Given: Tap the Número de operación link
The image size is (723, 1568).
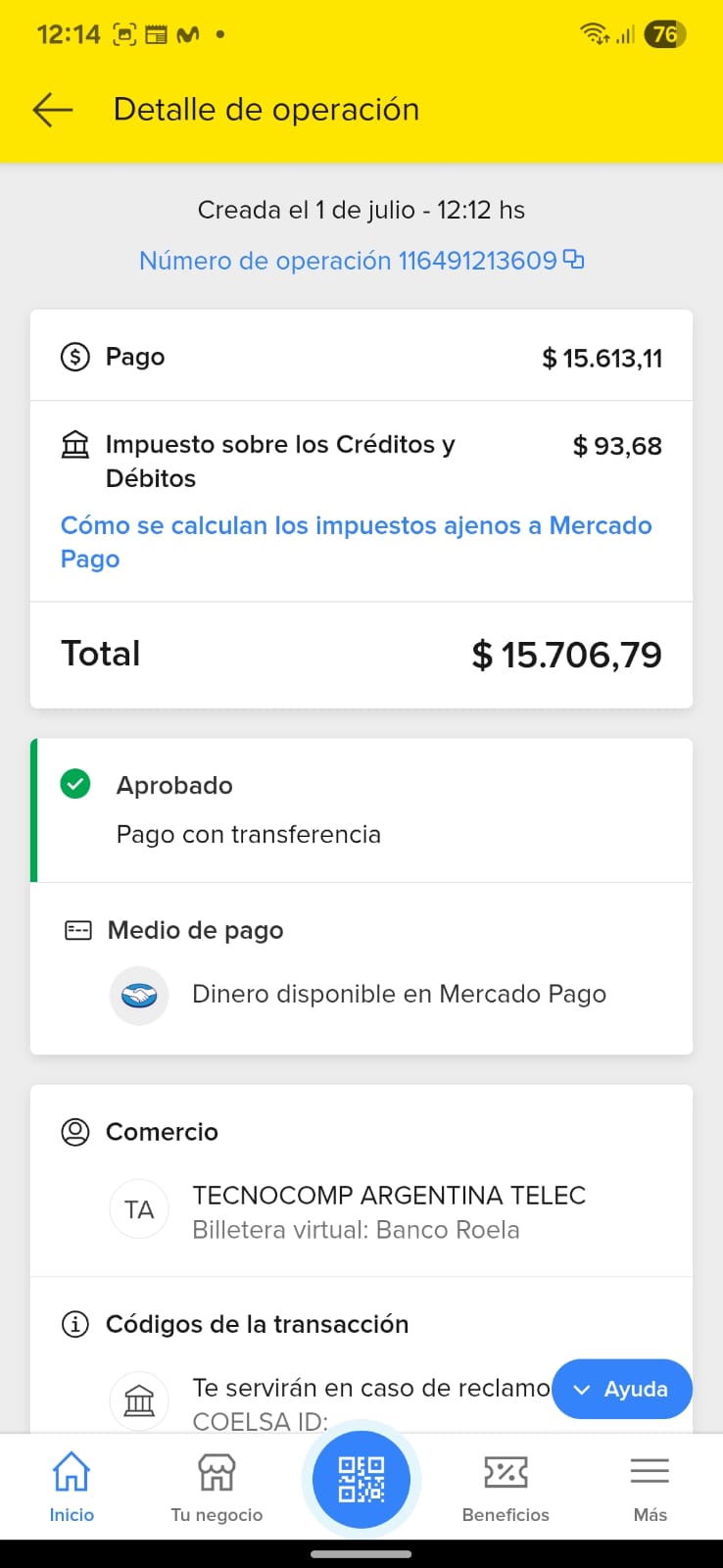Looking at the screenshot, I should click(x=348, y=261).
